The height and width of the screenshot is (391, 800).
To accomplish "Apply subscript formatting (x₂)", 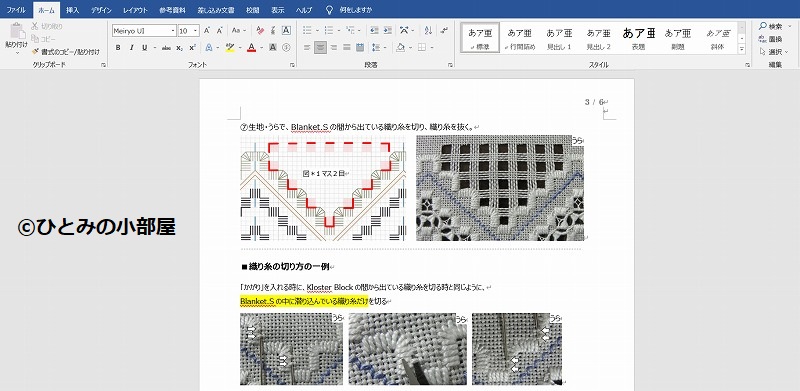I will (179, 47).
